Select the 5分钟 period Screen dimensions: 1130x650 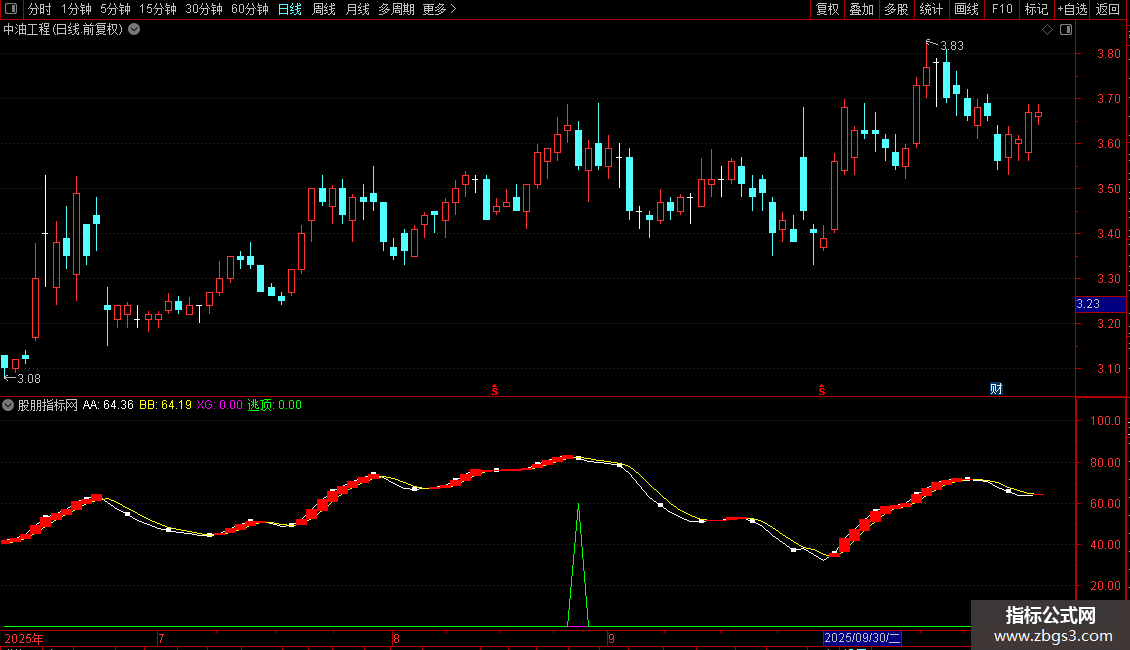point(115,9)
